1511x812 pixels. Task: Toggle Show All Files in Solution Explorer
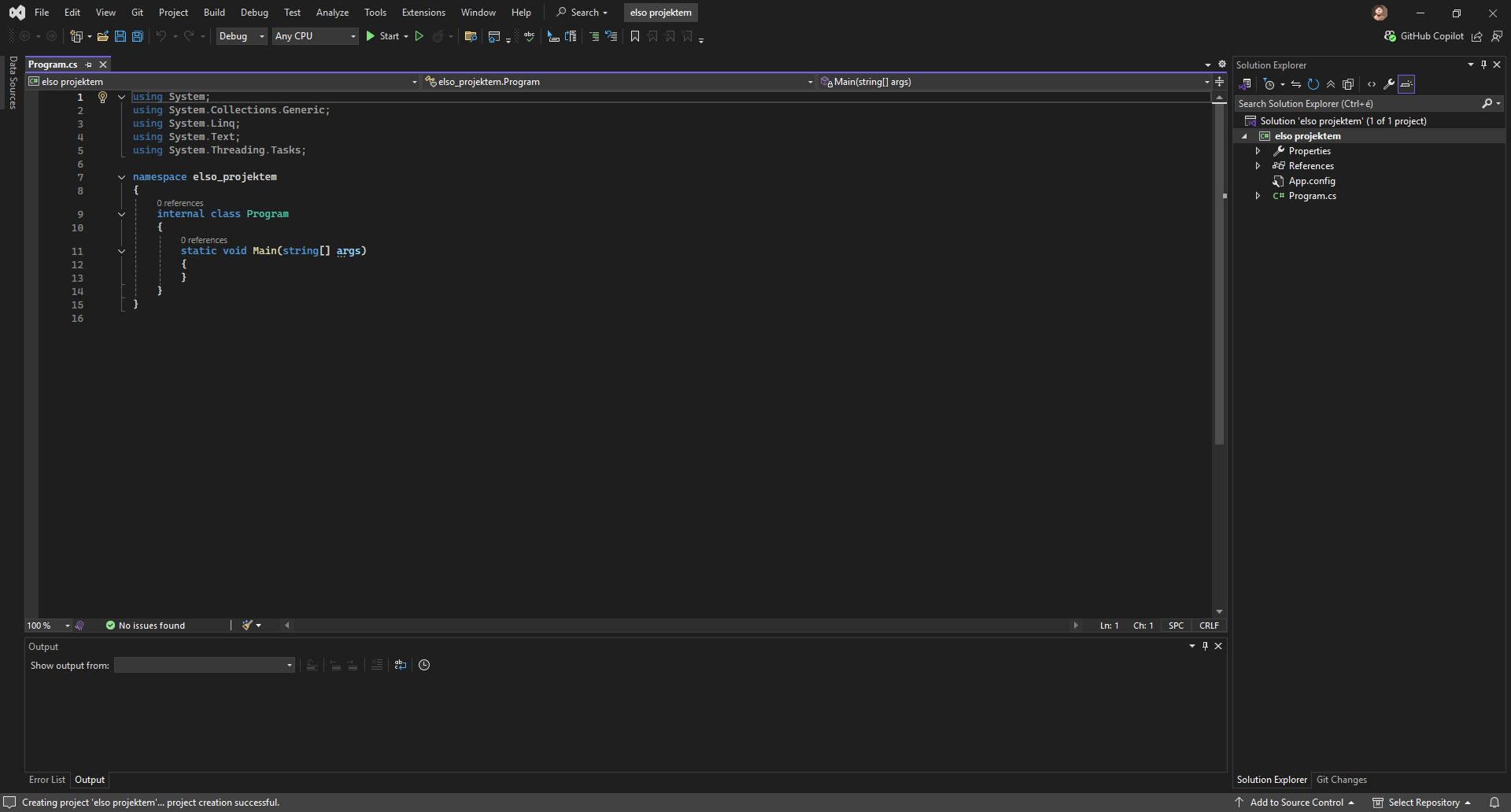[1348, 84]
